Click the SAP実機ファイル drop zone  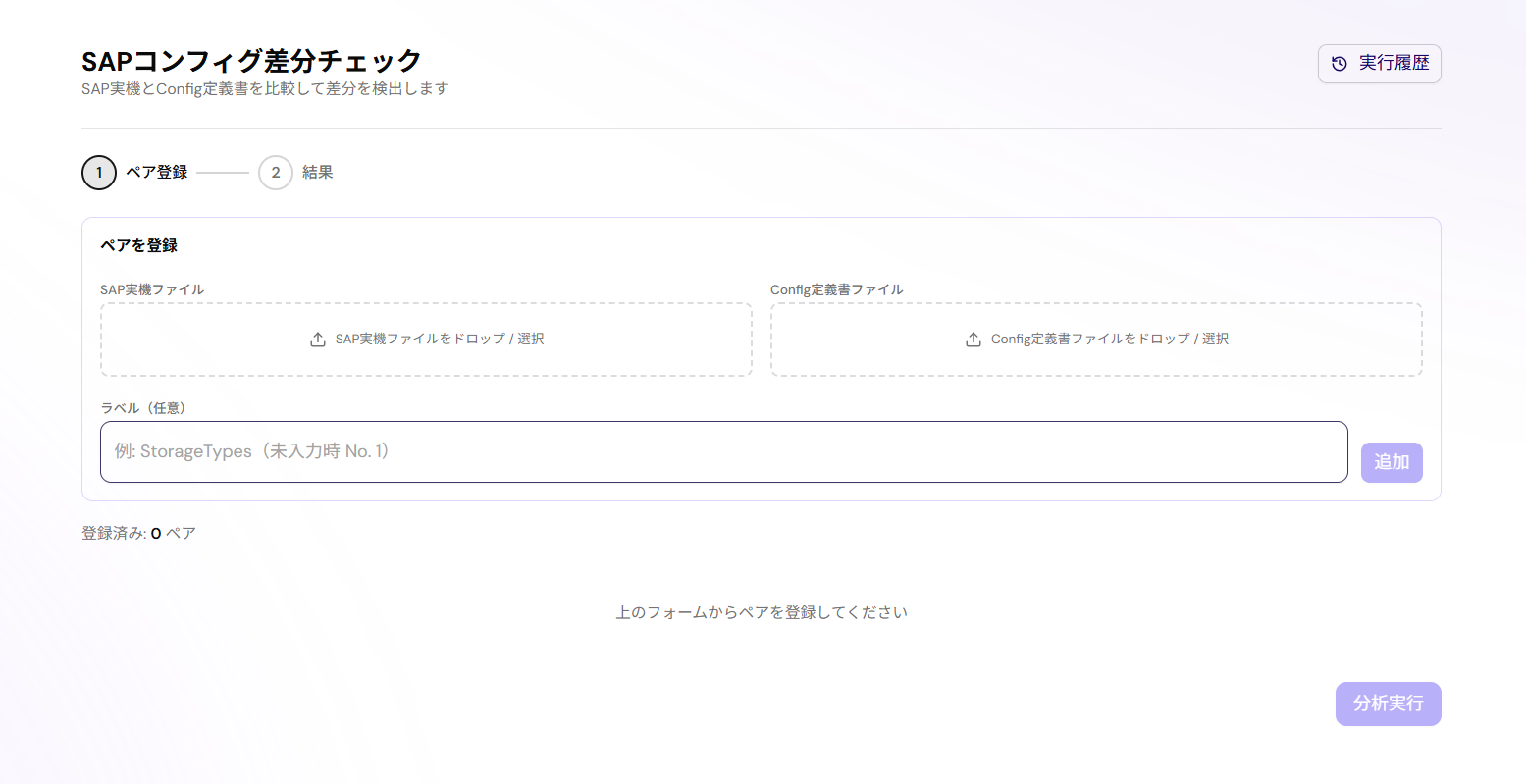click(x=426, y=340)
